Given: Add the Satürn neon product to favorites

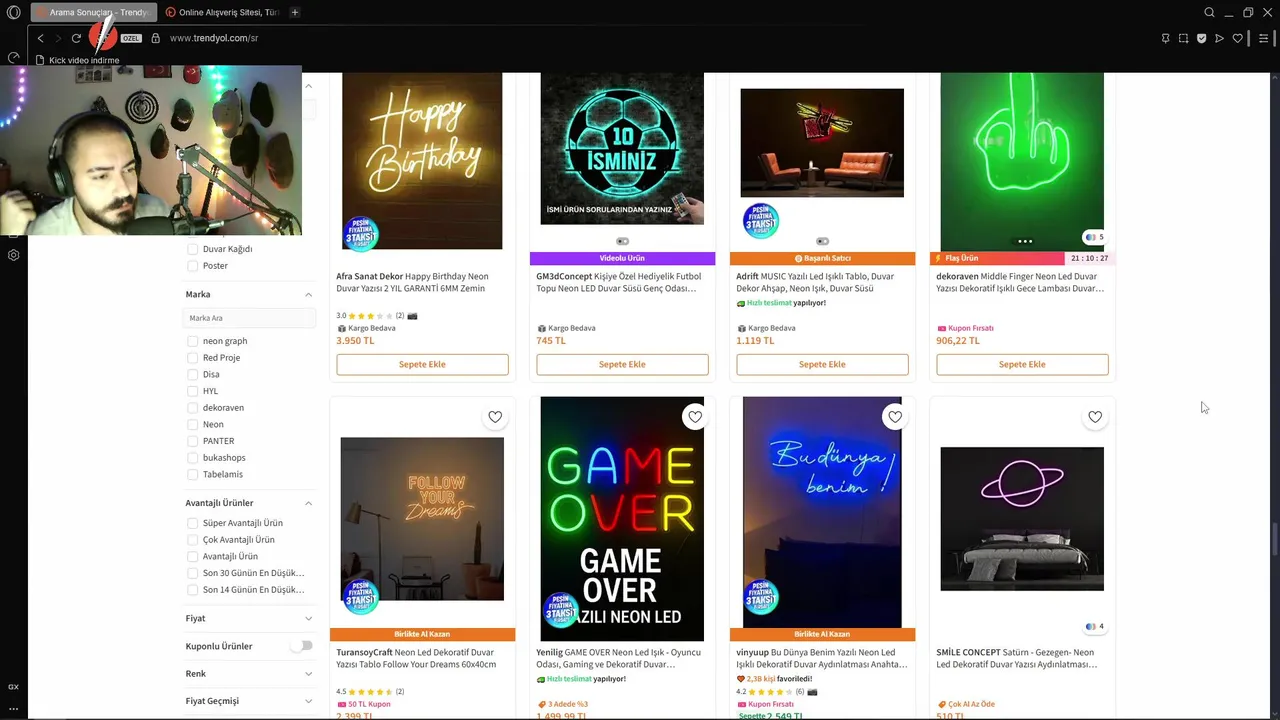Looking at the screenshot, I should coord(1095,417).
